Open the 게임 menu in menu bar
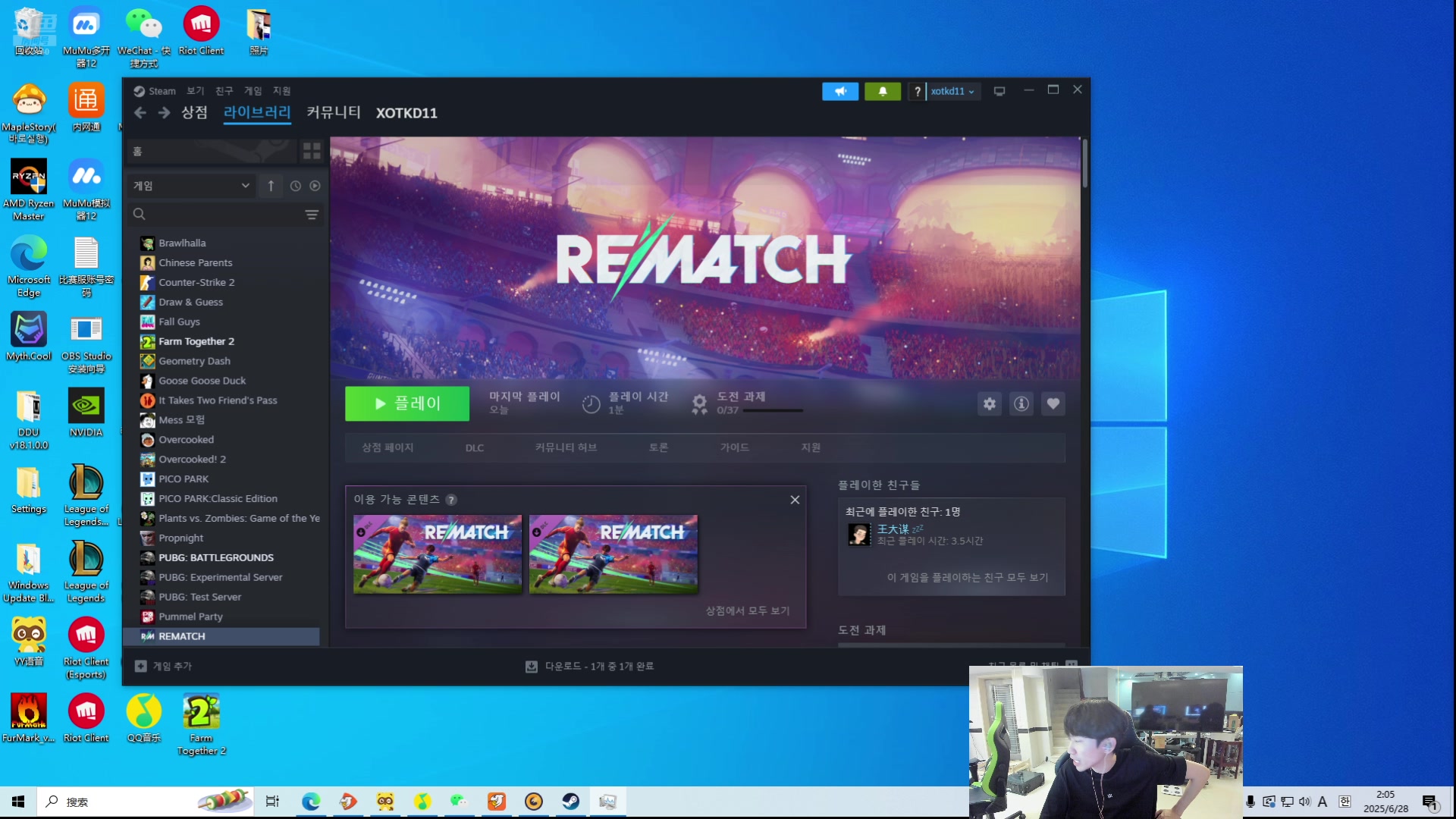Screen dimensions: 1456x819 [253, 91]
